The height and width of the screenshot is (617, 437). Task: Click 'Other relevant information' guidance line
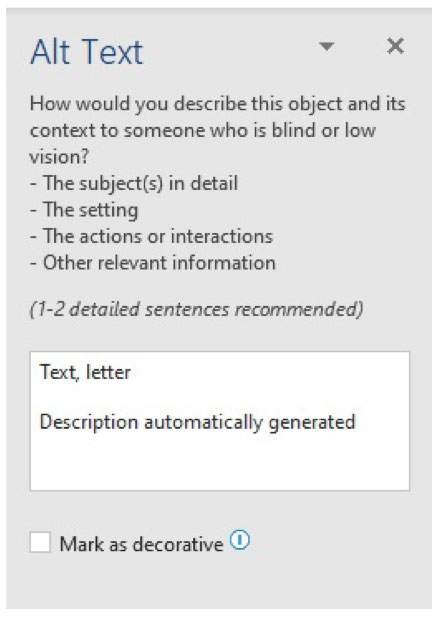[x=153, y=263]
